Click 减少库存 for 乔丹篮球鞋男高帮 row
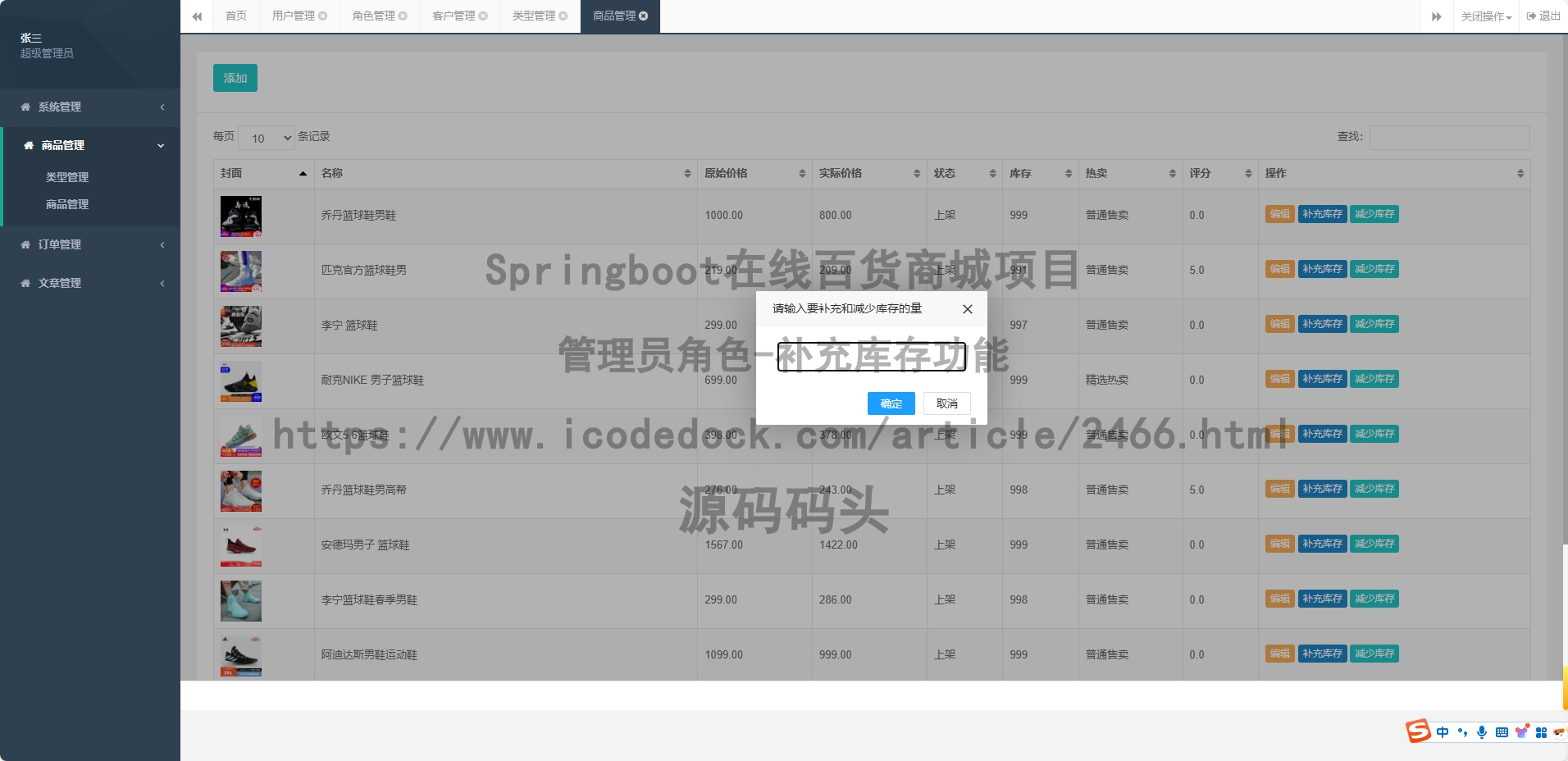The width and height of the screenshot is (1568, 761). (1374, 489)
